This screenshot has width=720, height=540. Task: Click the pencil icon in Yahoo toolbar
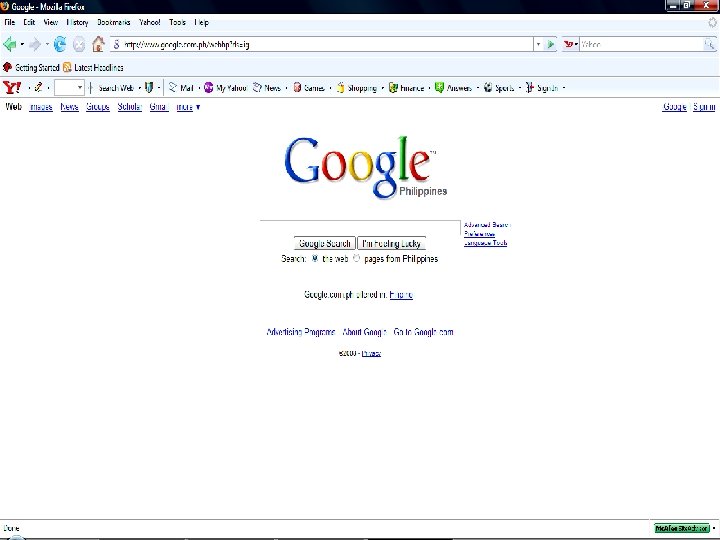39,87
